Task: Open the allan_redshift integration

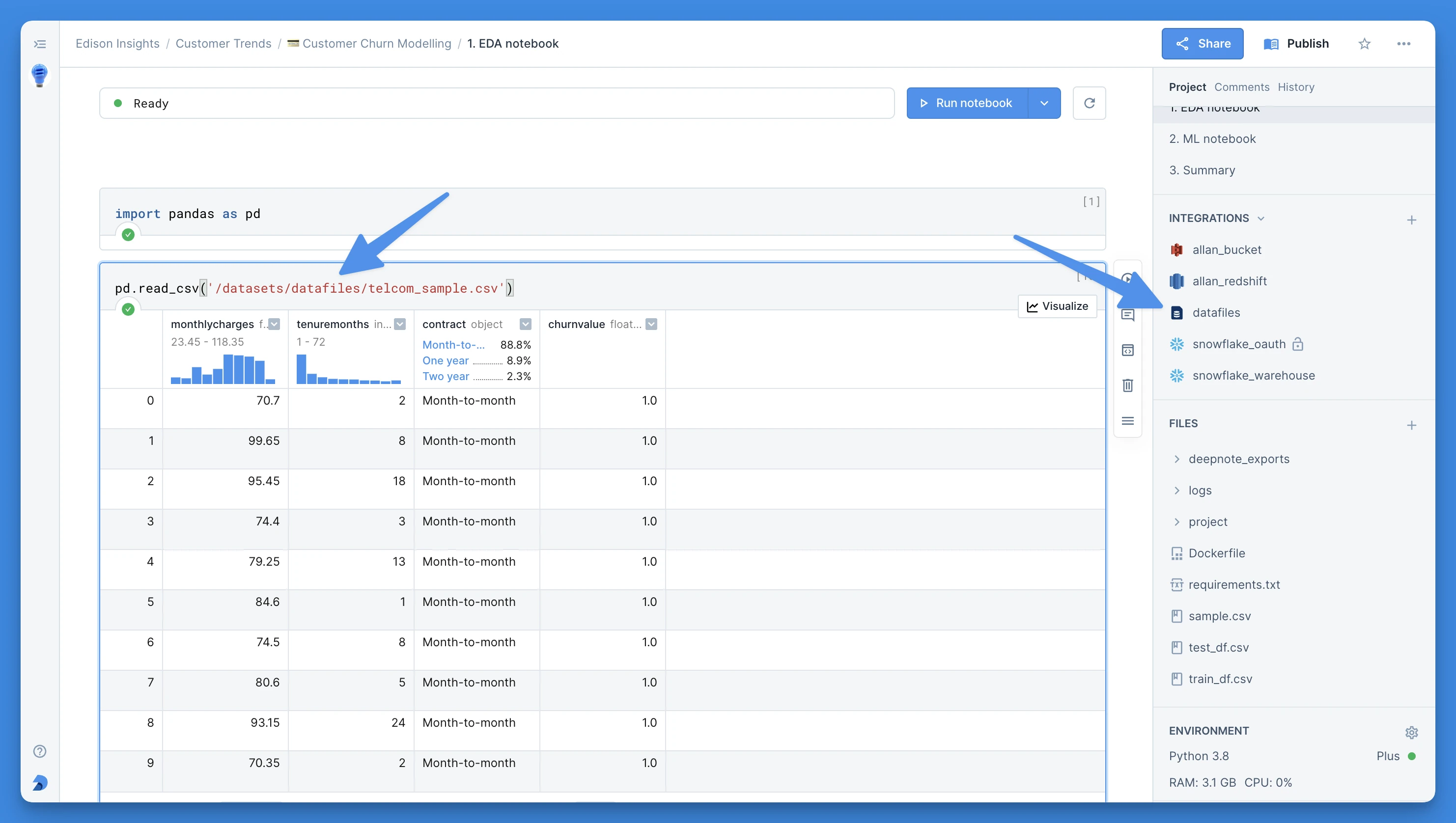Action: (x=1218, y=281)
